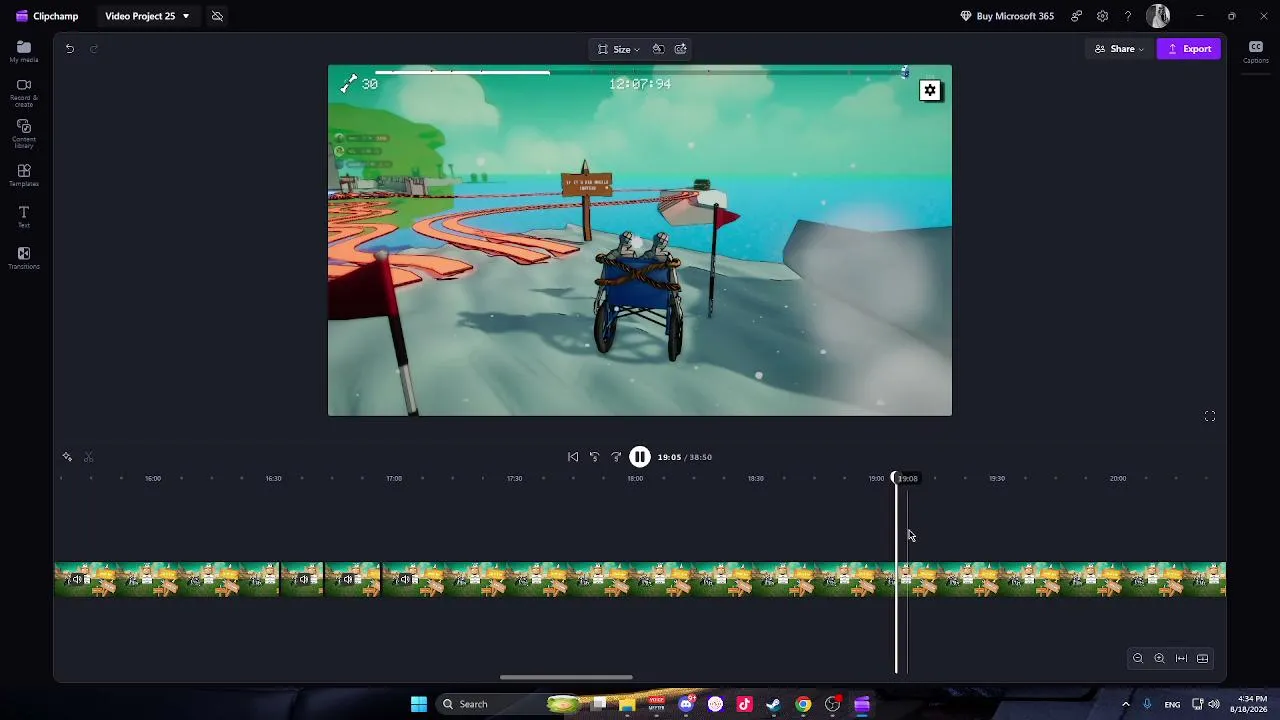This screenshot has height=720, width=1280.
Task: Click the cloud sync status icon
Action: click(x=217, y=16)
